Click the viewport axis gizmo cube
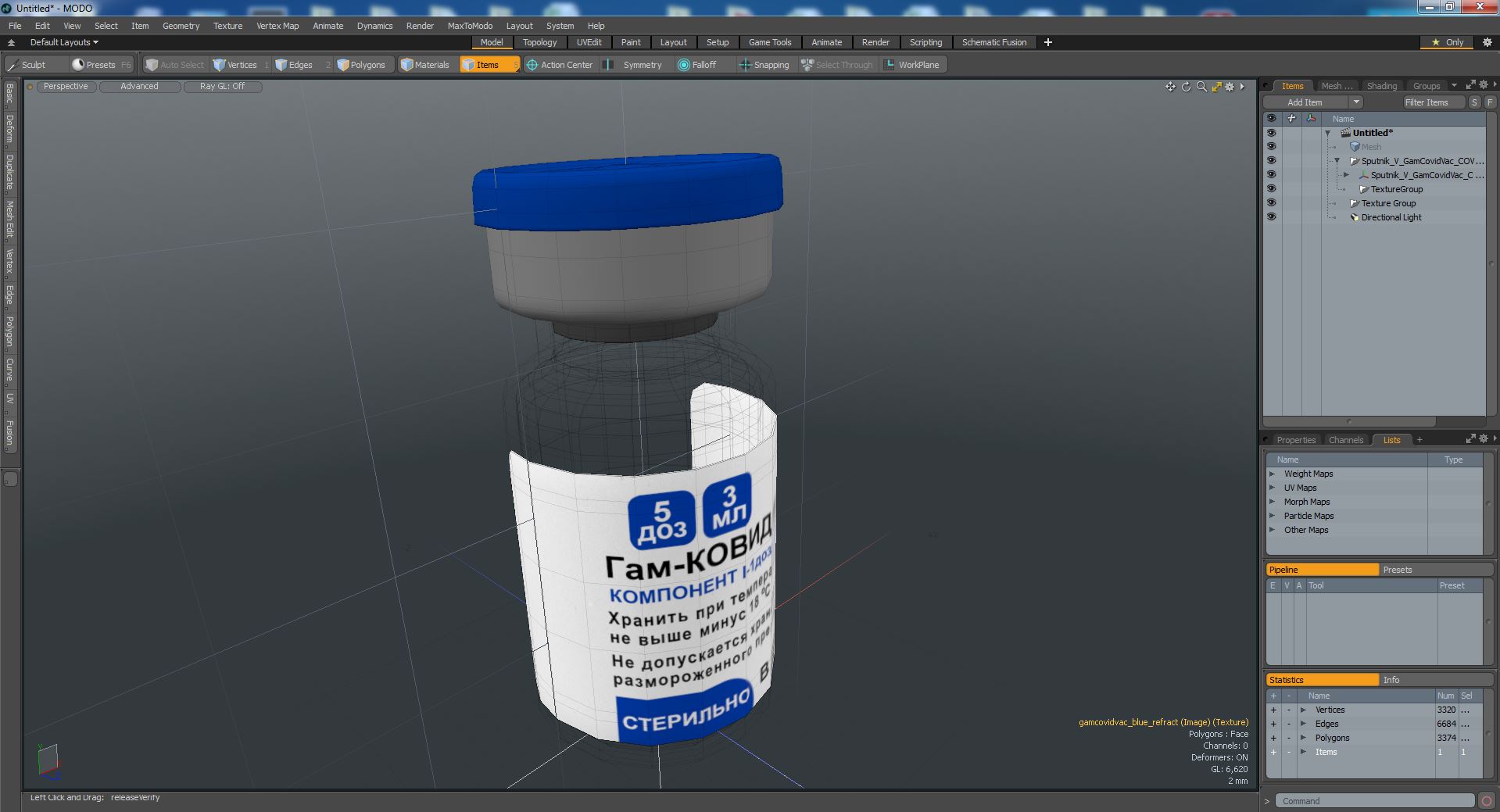 tap(48, 761)
